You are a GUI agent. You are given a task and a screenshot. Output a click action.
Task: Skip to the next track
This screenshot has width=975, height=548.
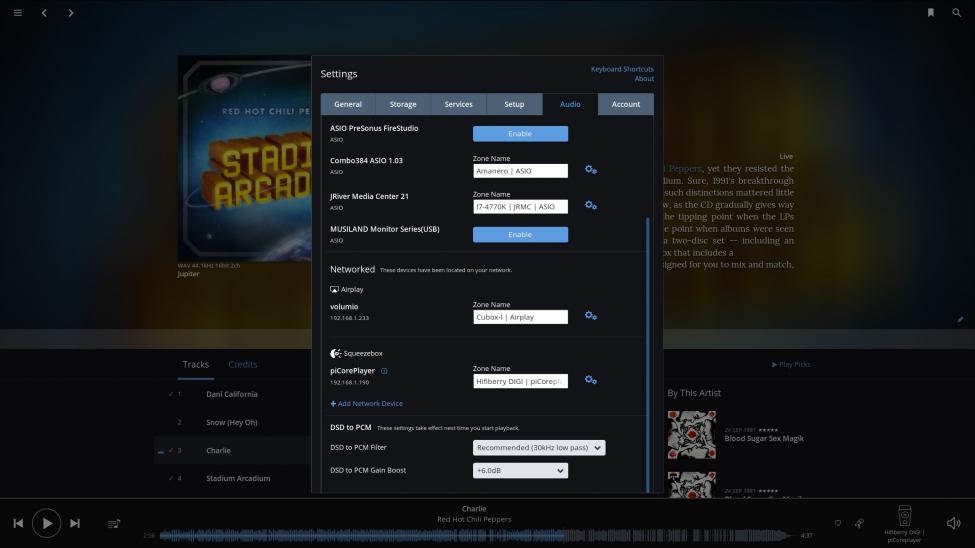click(75, 523)
